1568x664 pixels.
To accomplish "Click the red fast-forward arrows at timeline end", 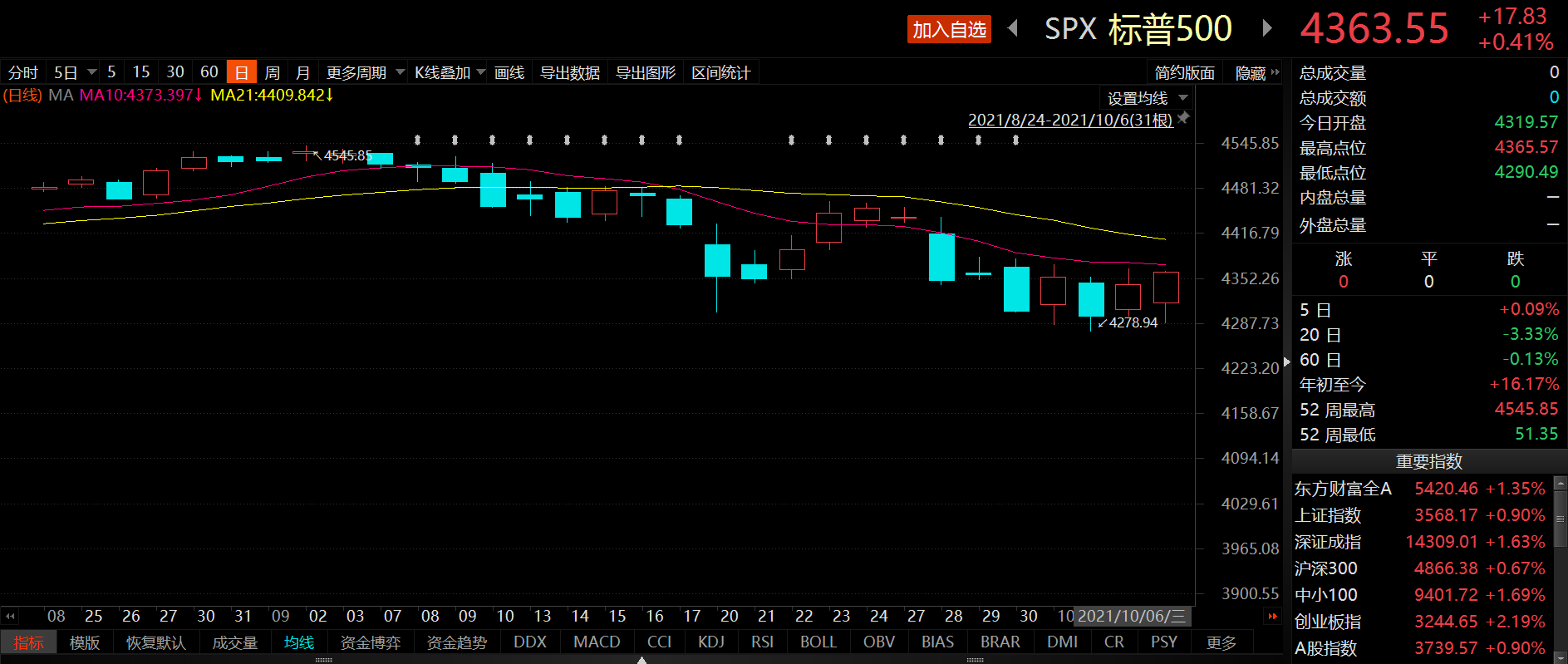I will 1272,617.
